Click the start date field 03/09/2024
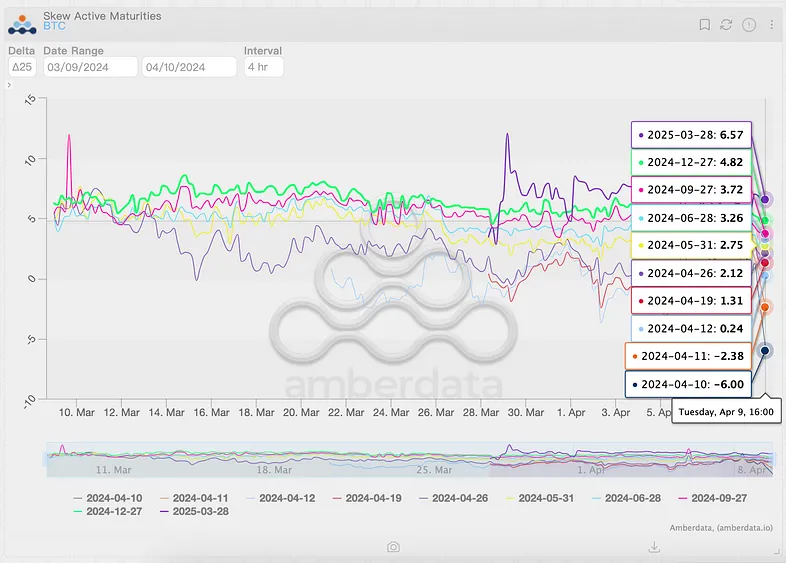This screenshot has height=563, width=786. 89,67
